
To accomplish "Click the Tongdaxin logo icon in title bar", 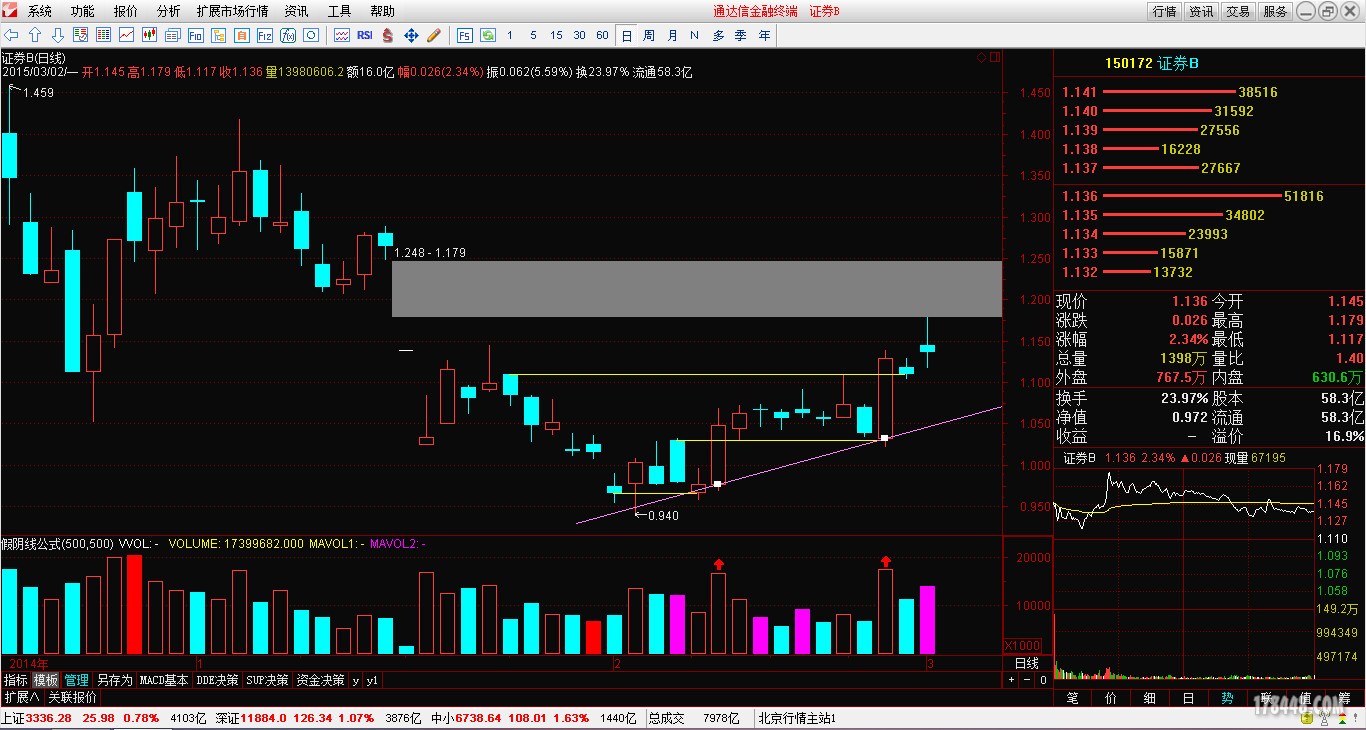I will point(10,11).
